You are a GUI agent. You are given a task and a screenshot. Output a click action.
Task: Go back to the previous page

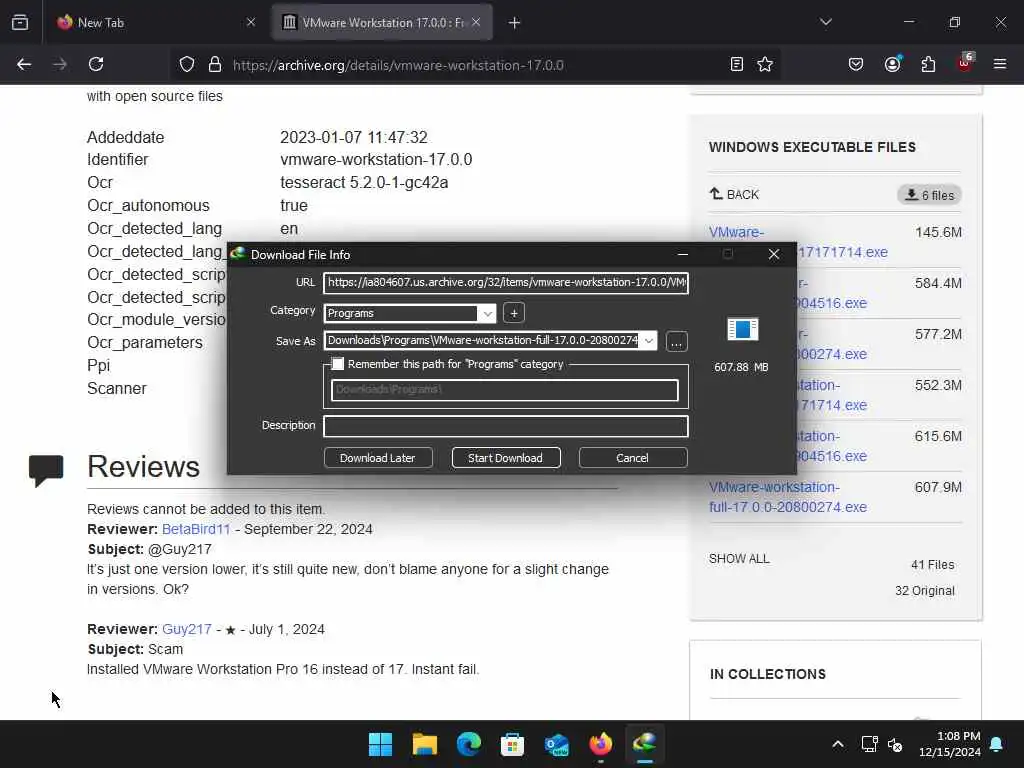(24, 64)
